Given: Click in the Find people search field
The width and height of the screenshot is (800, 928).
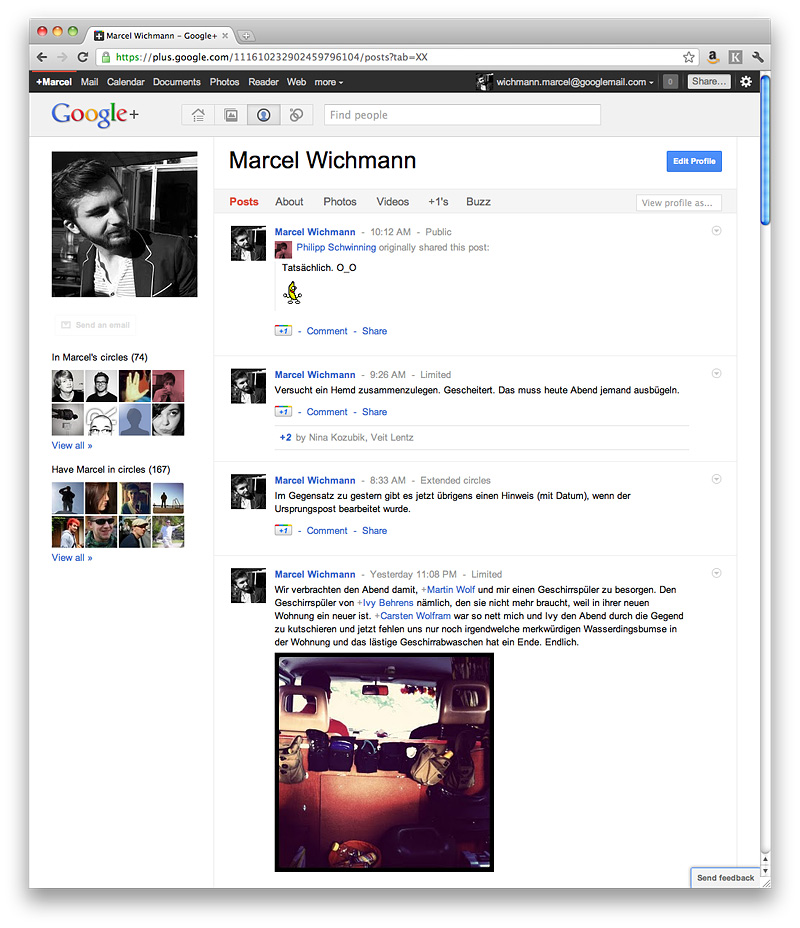Looking at the screenshot, I should click(462, 115).
